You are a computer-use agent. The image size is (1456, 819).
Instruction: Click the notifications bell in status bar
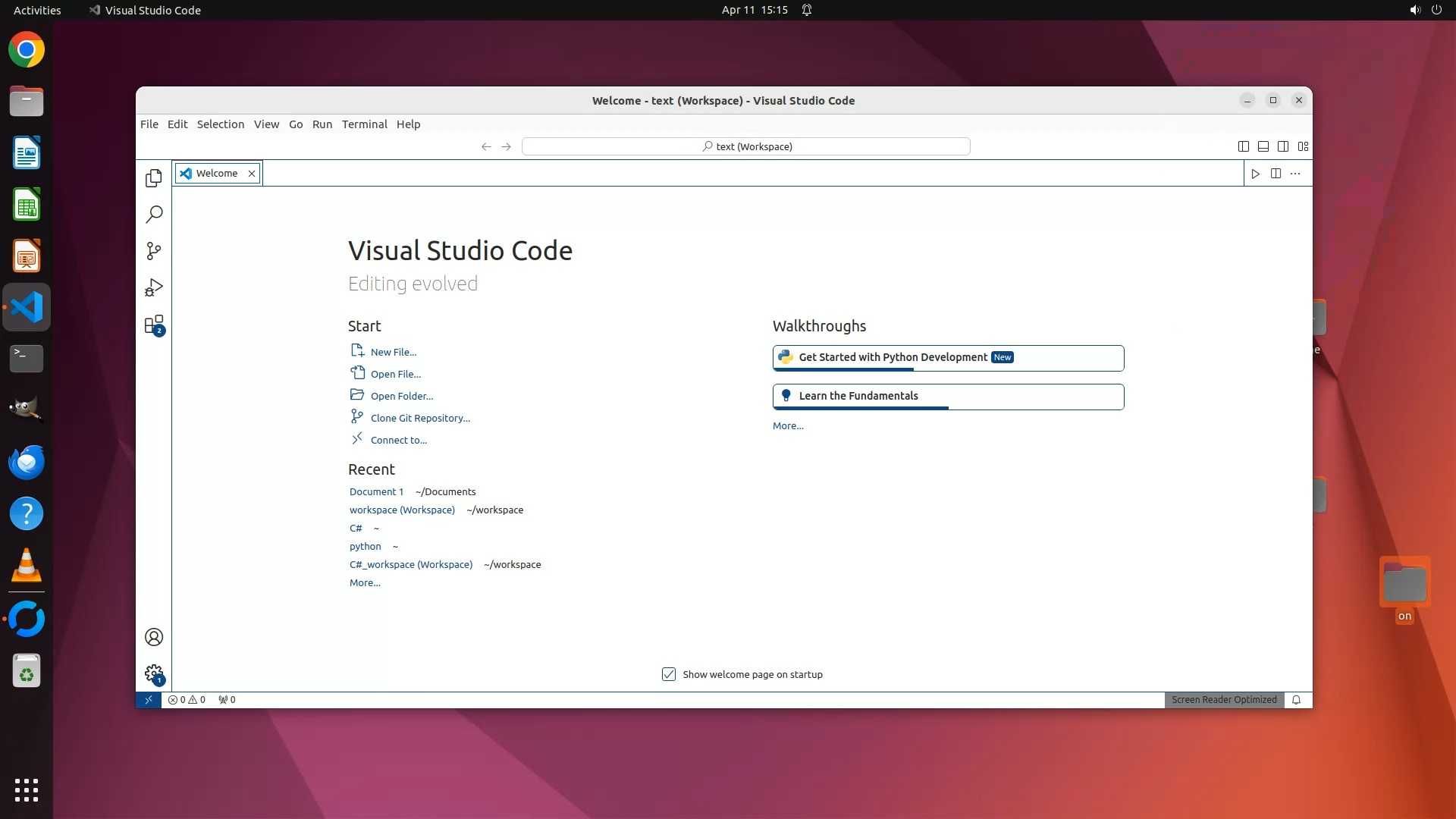[1296, 700]
